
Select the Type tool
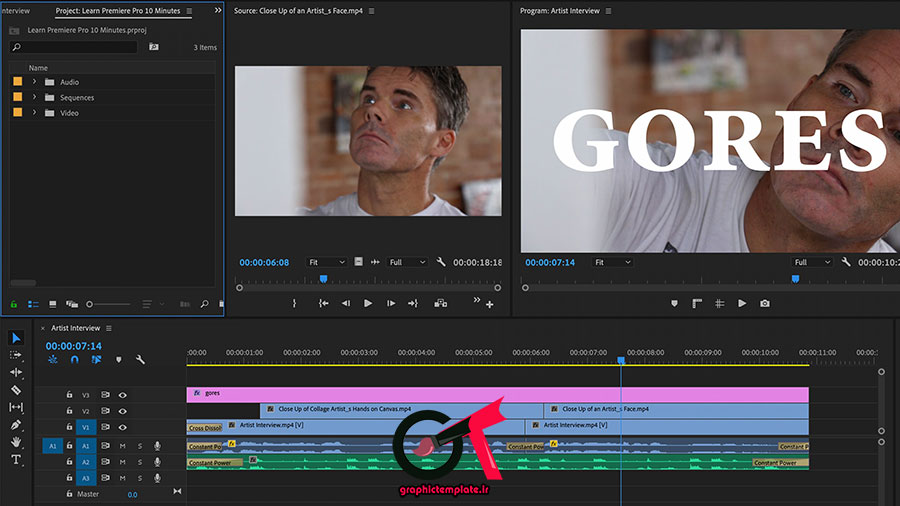pyautogui.click(x=16, y=460)
